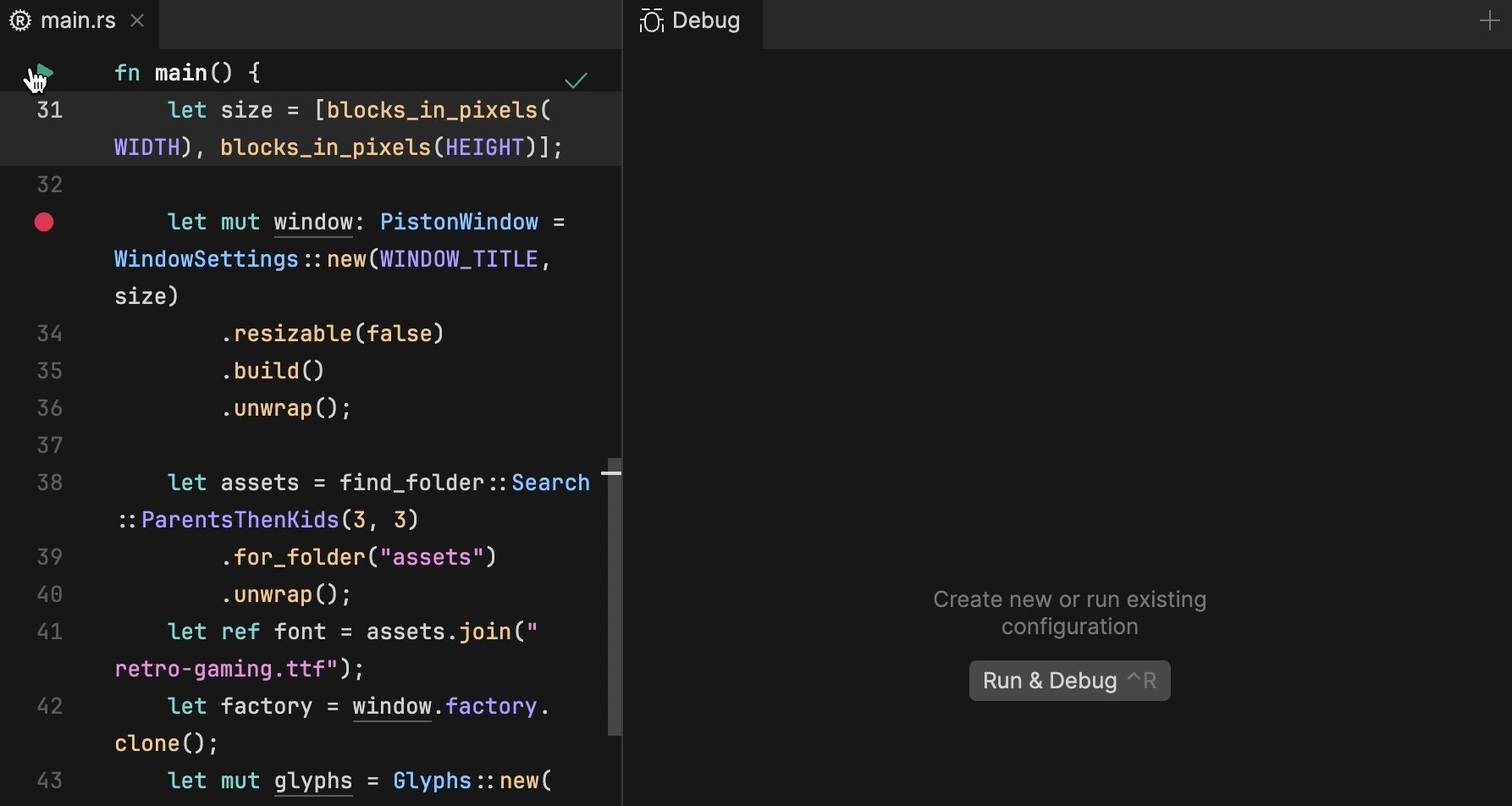Place cursor on the PistonWindow type

point(459,222)
